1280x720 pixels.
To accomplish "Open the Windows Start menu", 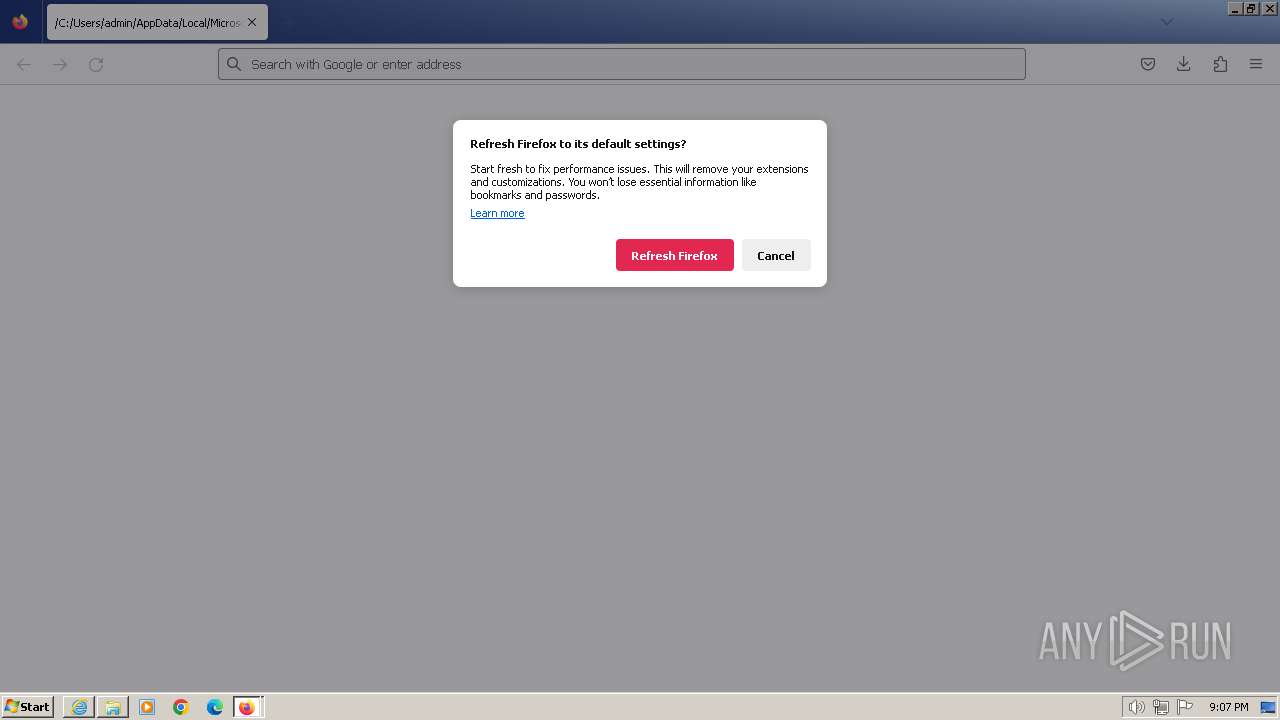I will 27,707.
